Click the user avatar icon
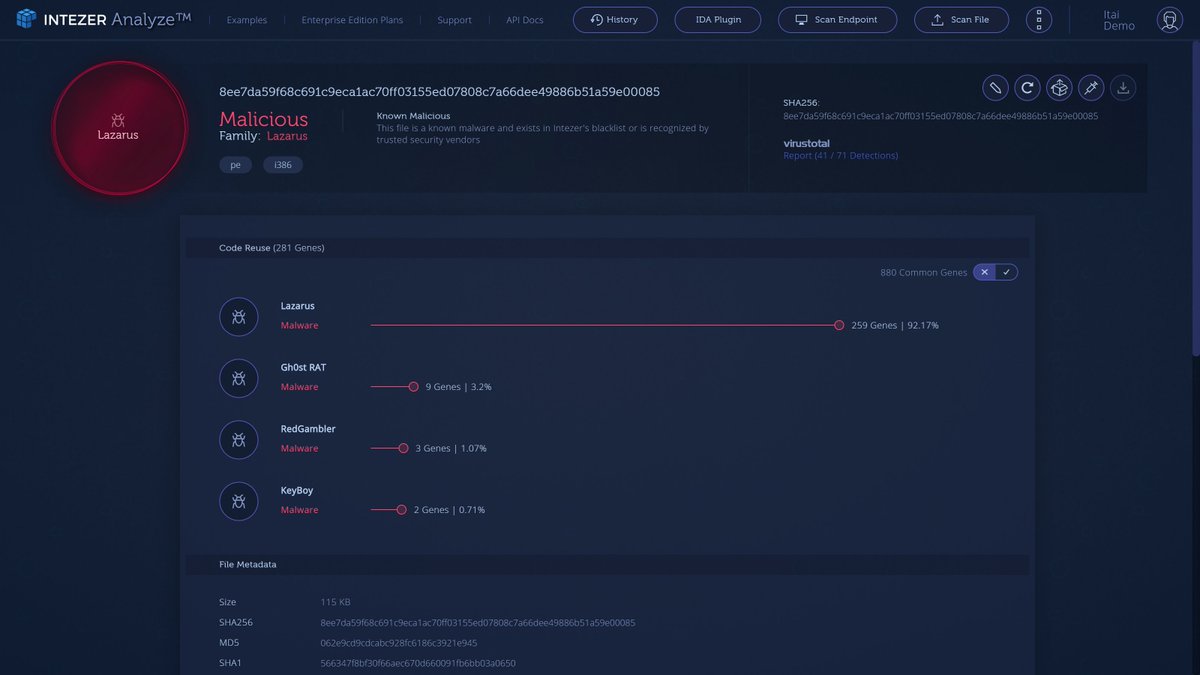The image size is (1200, 675). click(x=1169, y=20)
